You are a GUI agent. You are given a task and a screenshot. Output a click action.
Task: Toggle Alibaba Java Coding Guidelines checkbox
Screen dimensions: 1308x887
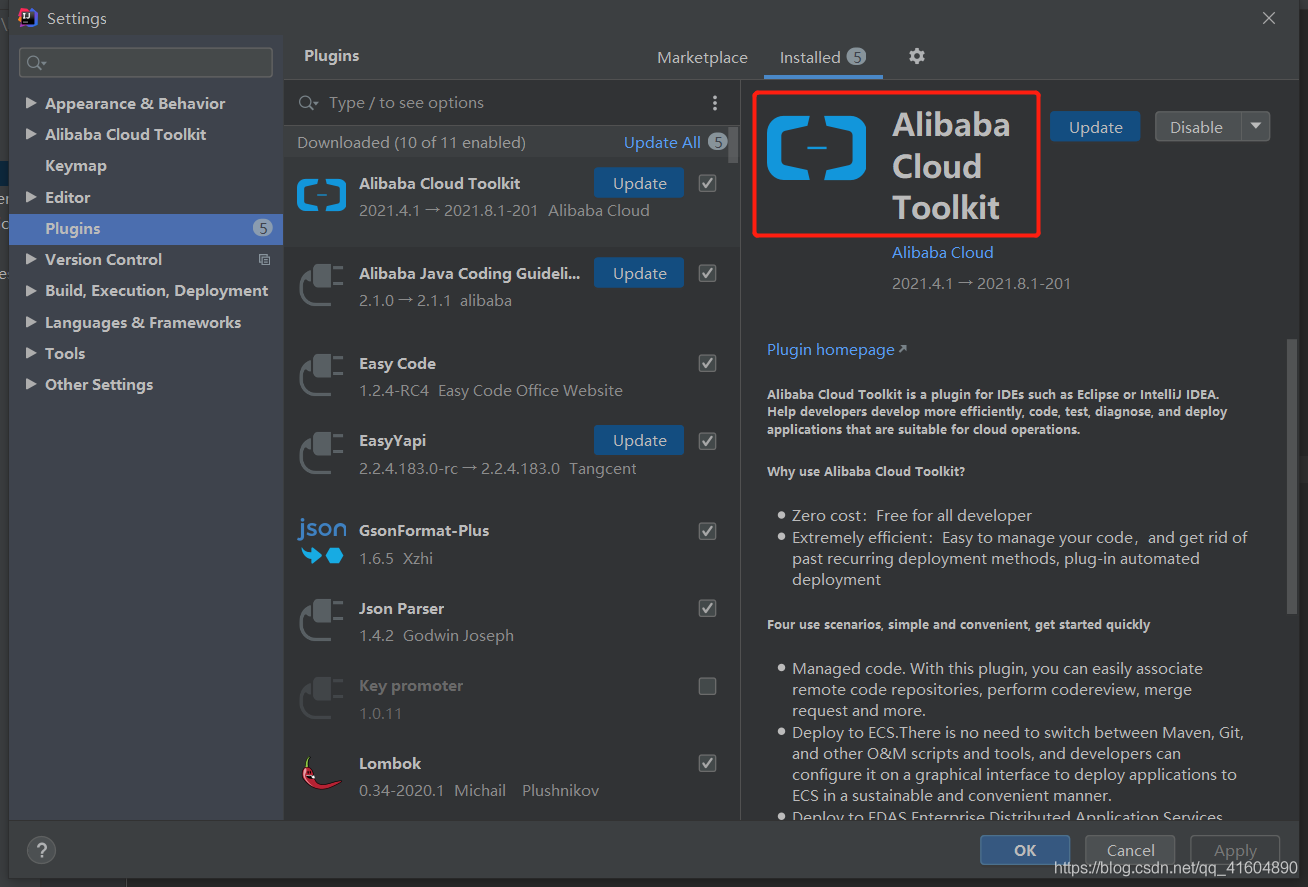click(x=707, y=273)
